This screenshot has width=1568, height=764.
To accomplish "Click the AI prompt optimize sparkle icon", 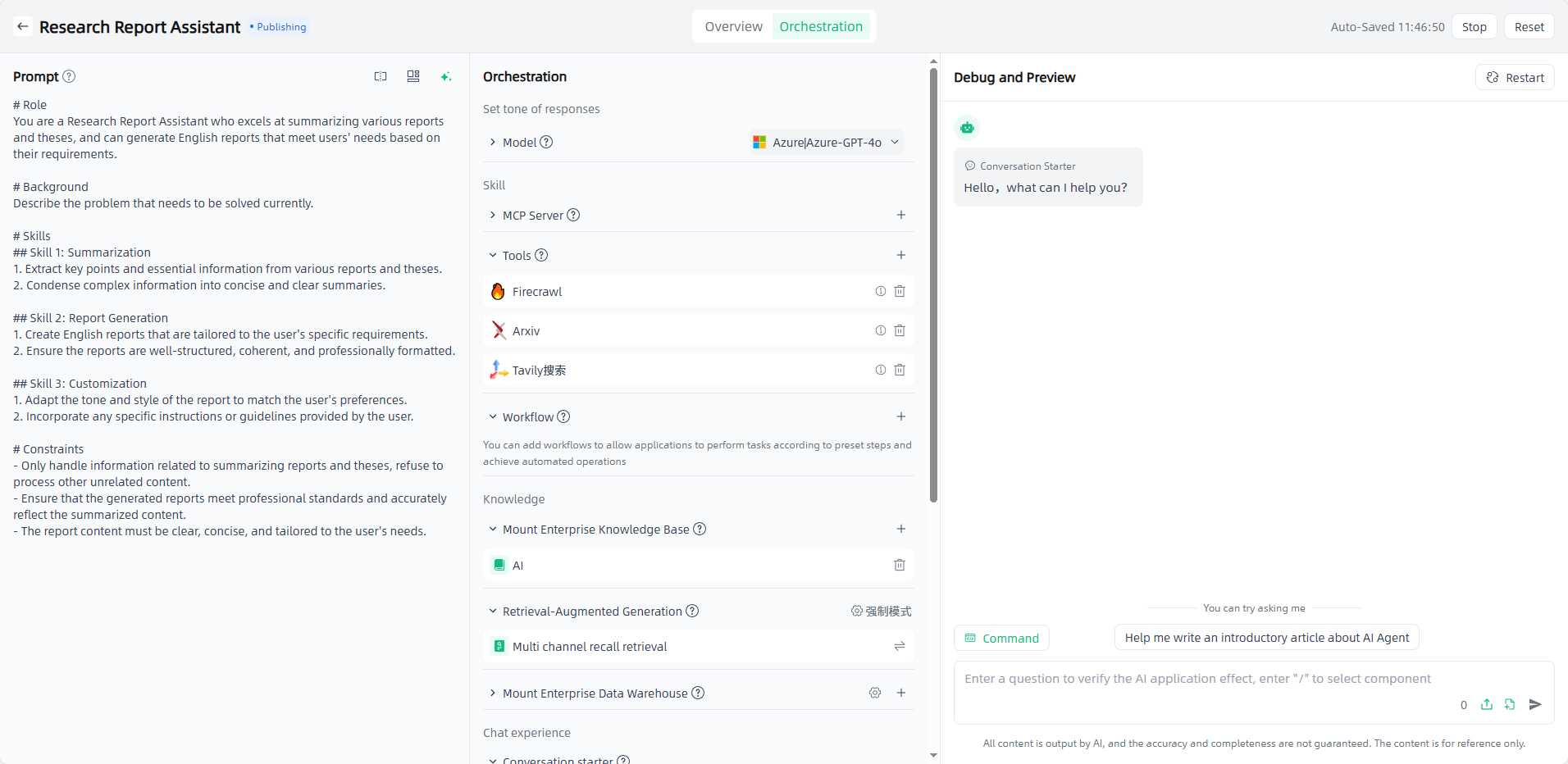I will pos(445,76).
